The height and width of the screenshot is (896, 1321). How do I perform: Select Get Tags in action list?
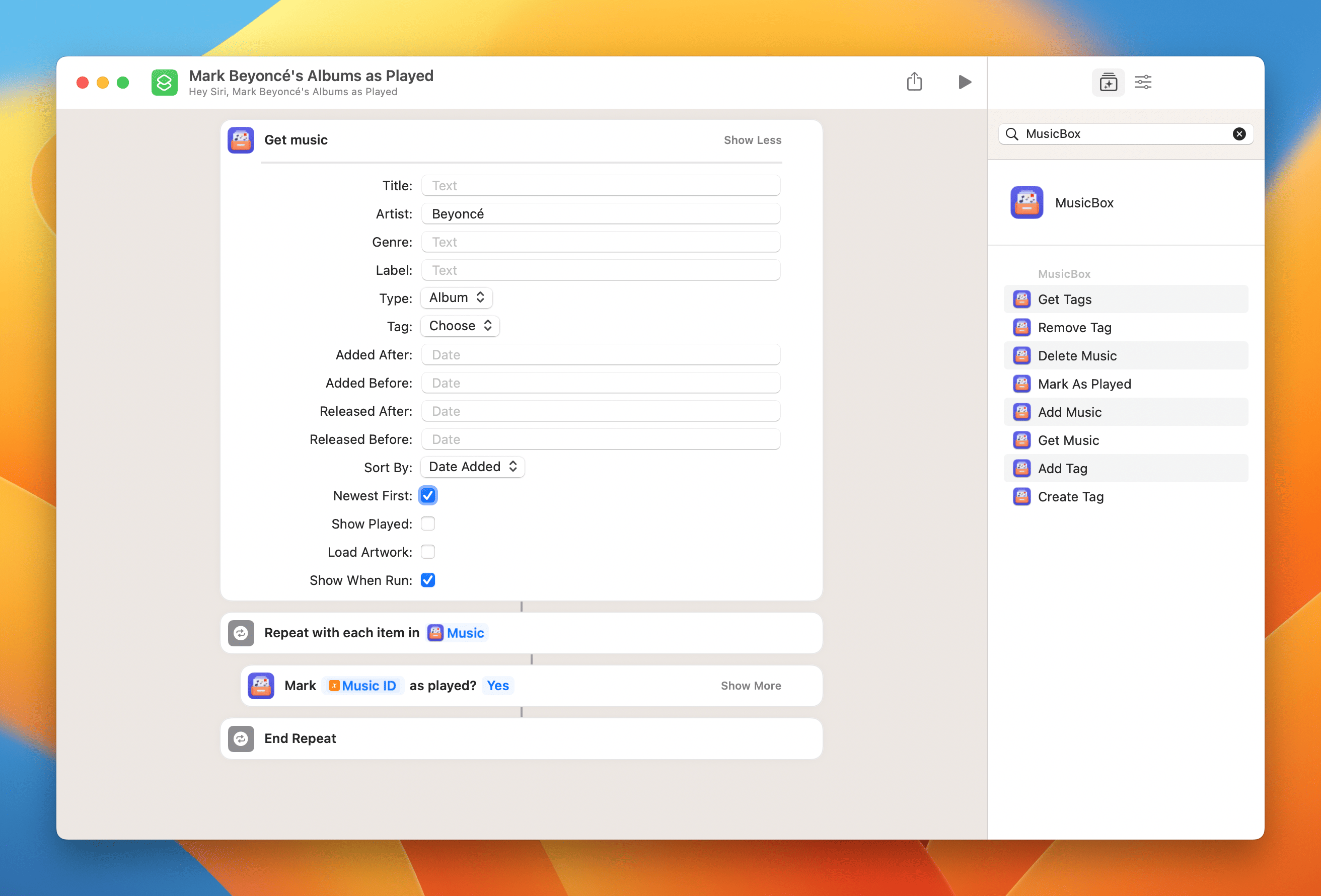coord(1126,299)
